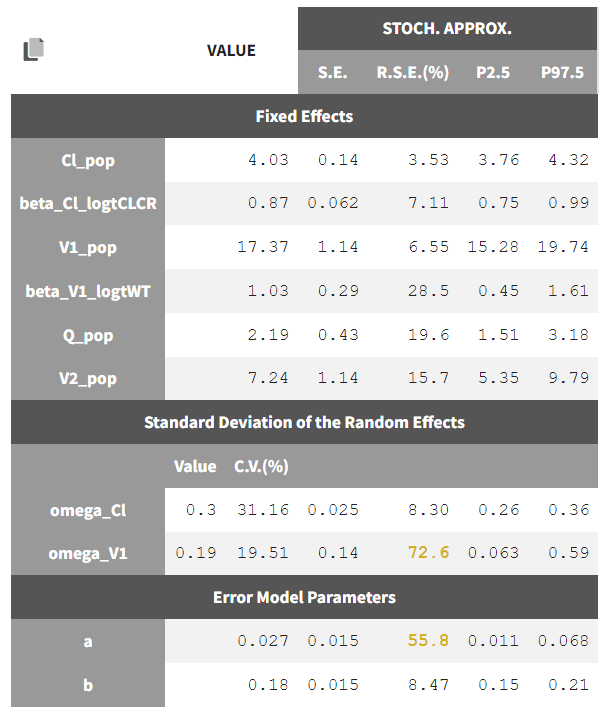Select the R.S.E.(%) column header
610x719 pixels.
click(413, 72)
